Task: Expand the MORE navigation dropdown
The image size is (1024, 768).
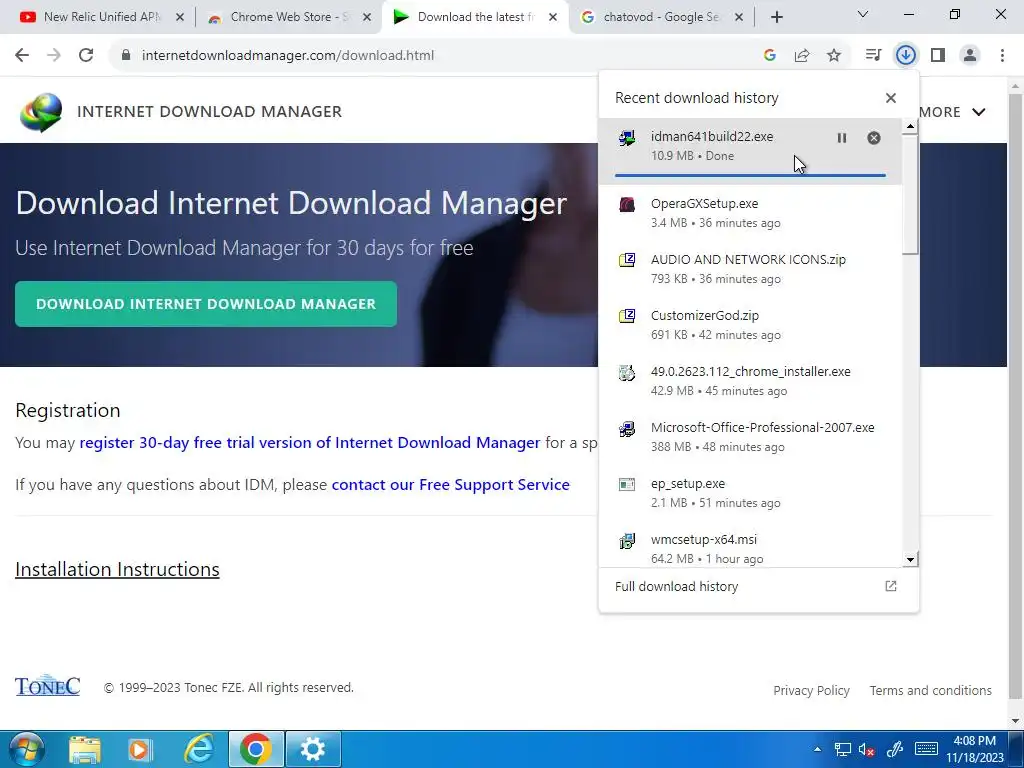Action: 952,112
